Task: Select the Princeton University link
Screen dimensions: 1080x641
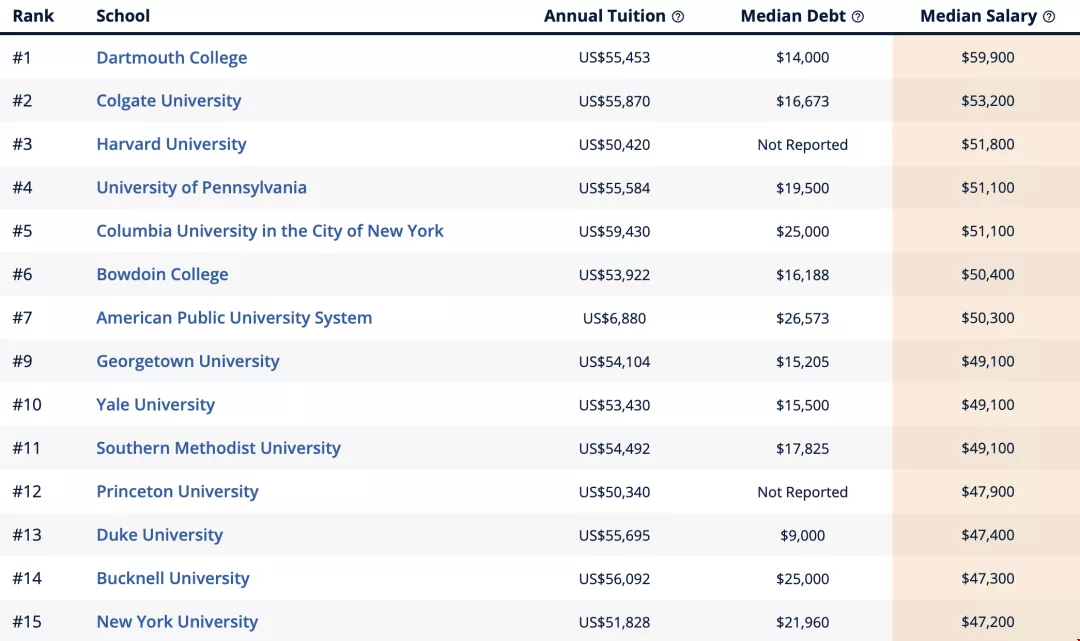Action: (177, 492)
